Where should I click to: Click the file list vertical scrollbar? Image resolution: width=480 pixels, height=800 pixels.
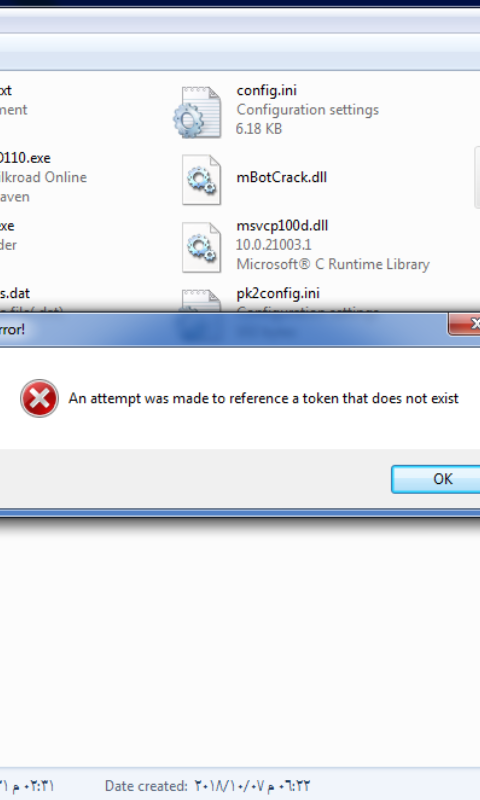click(x=477, y=178)
